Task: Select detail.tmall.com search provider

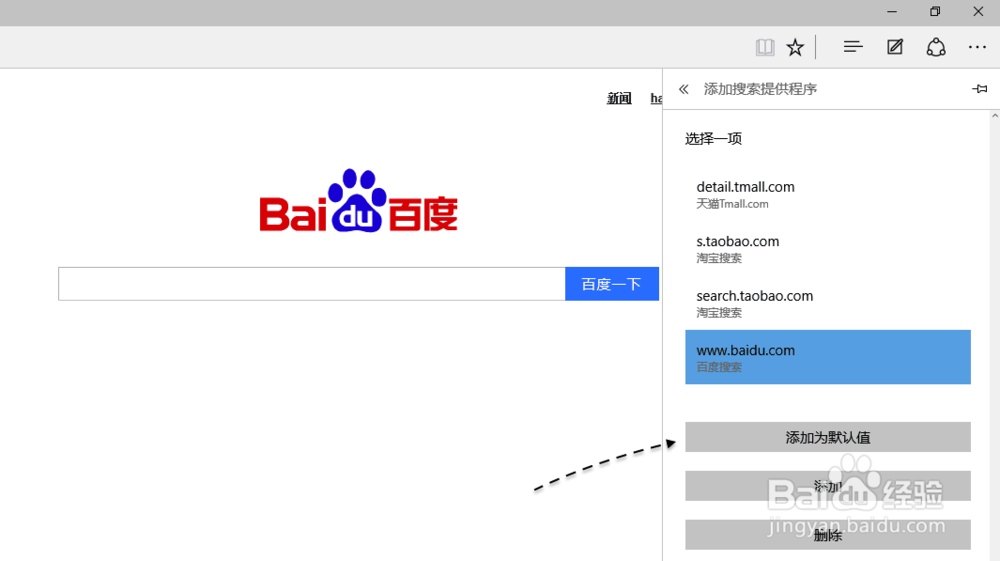Action: tap(828, 194)
